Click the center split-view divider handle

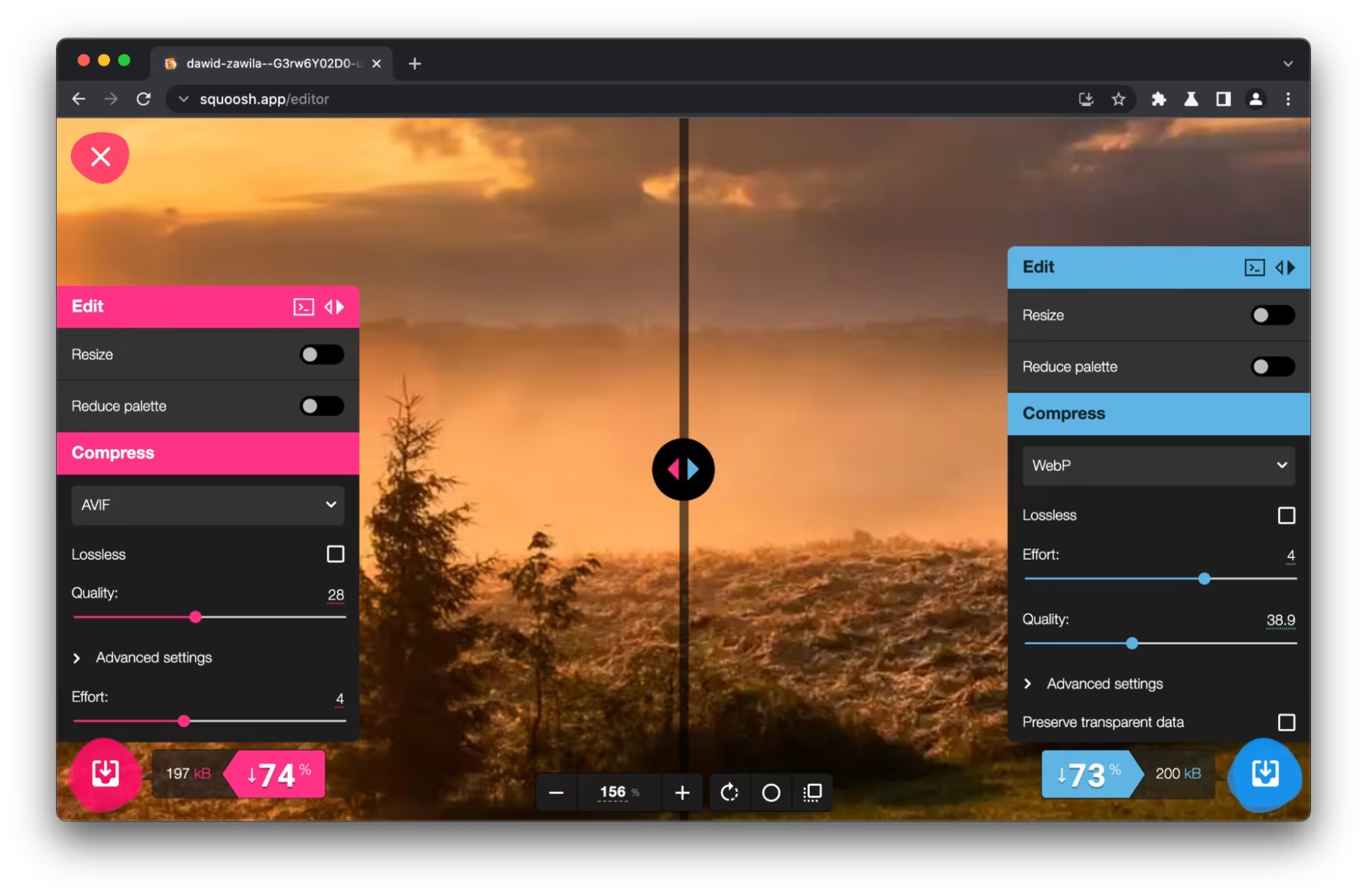point(683,469)
